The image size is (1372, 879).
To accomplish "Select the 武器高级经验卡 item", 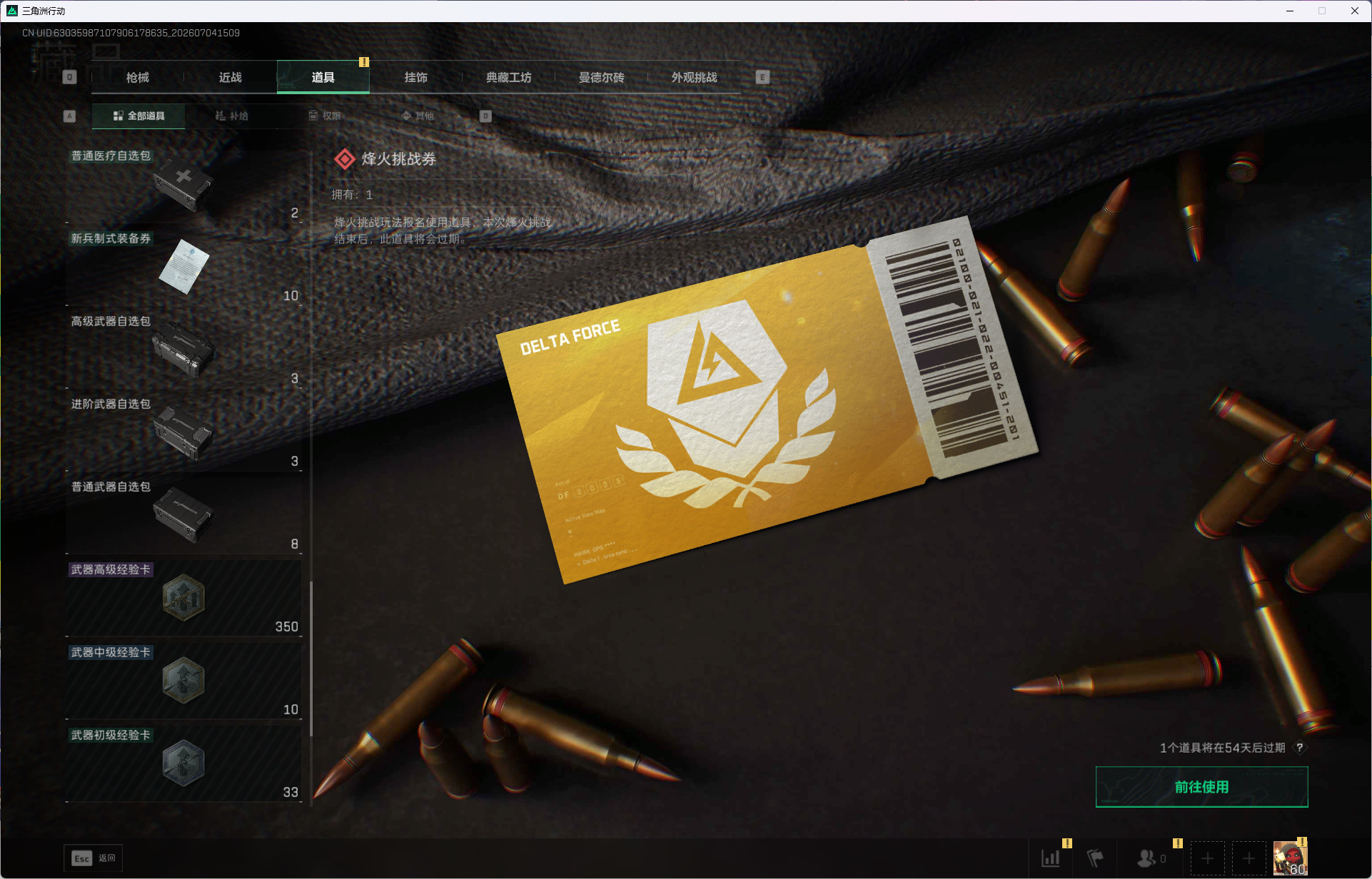I will (183, 599).
